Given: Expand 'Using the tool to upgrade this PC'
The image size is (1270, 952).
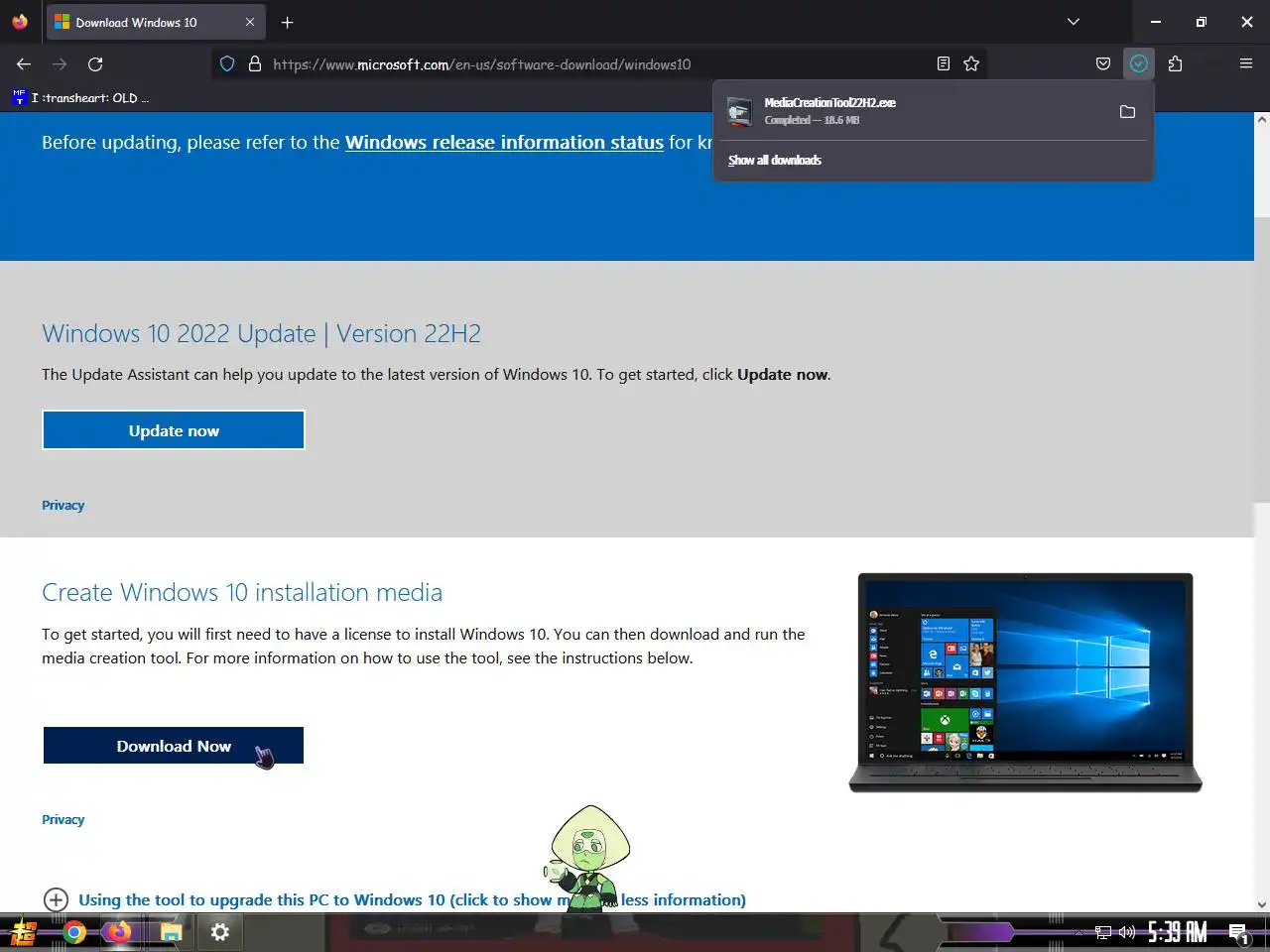Looking at the screenshot, I should coord(395,899).
